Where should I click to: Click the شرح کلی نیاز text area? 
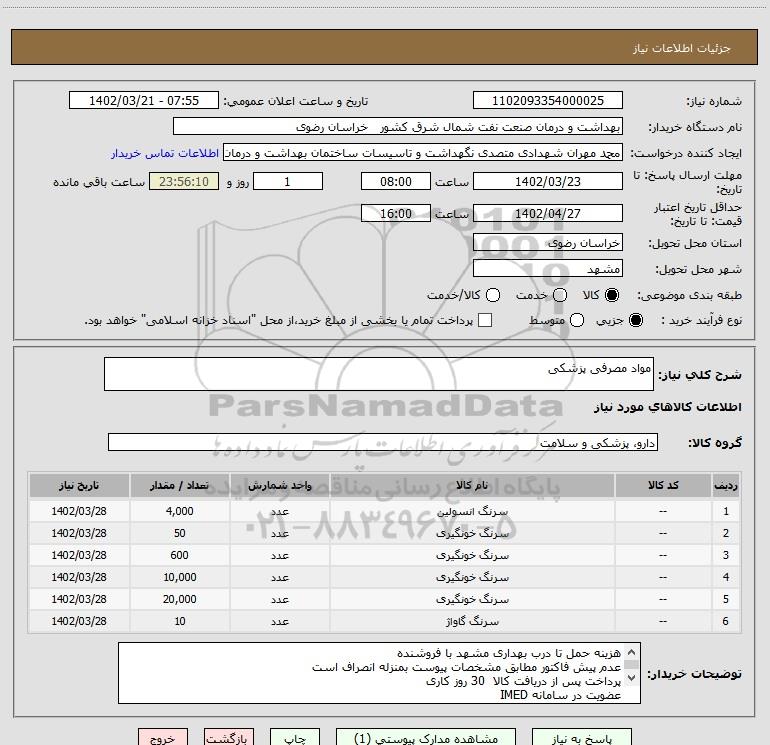point(379,374)
